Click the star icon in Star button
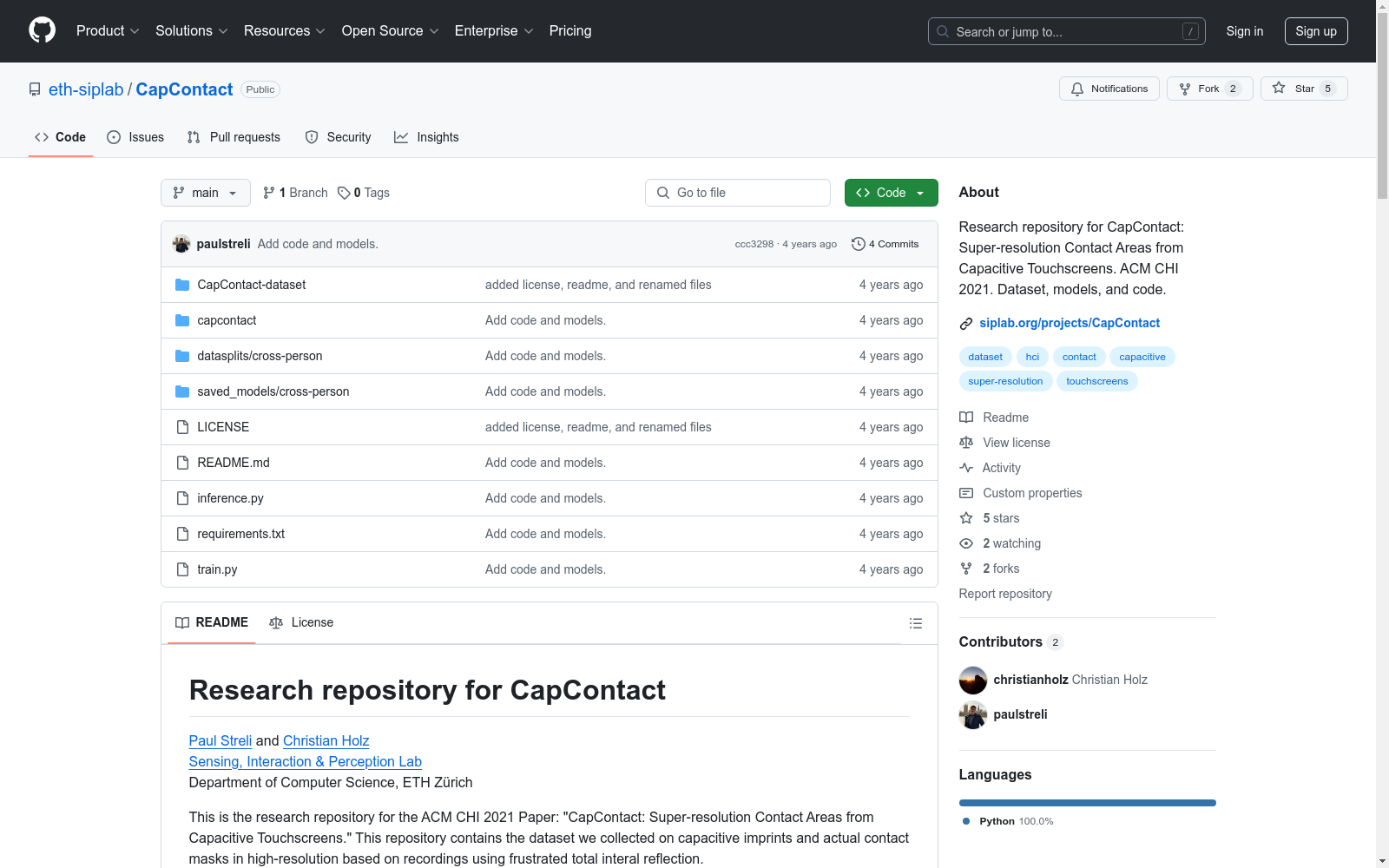The height and width of the screenshot is (868, 1389). (x=1279, y=88)
